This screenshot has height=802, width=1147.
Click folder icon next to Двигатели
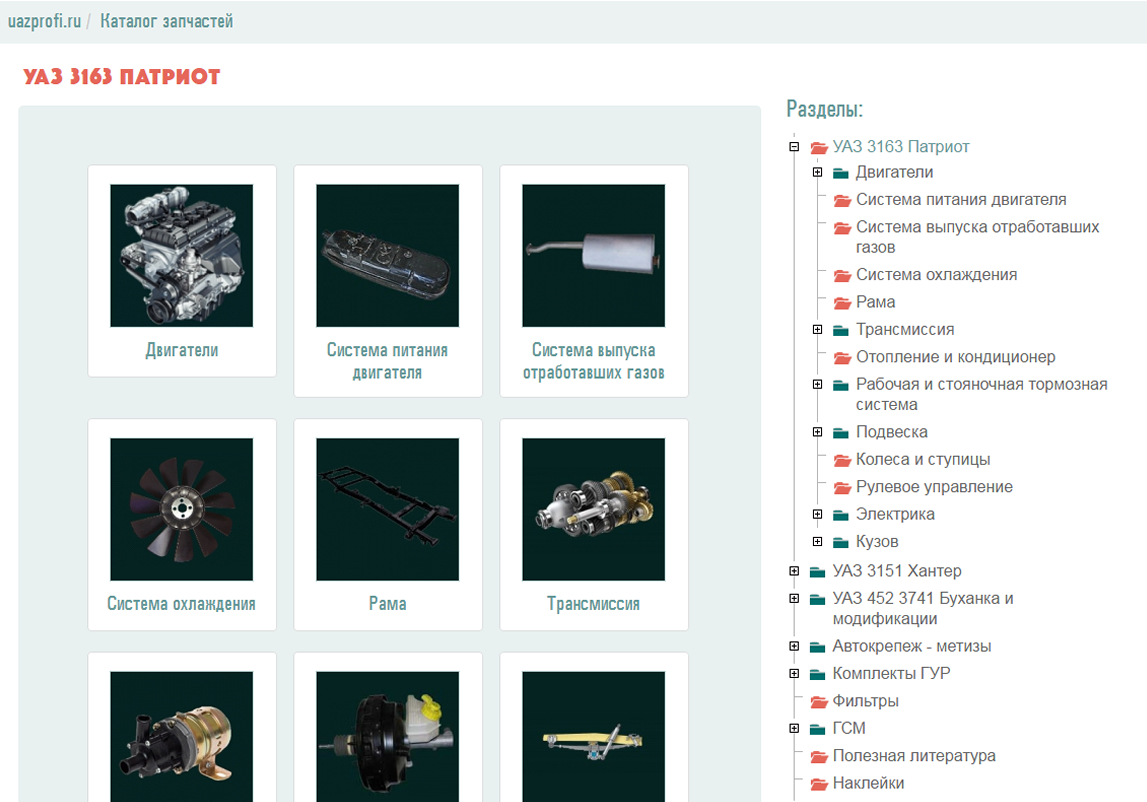841,173
